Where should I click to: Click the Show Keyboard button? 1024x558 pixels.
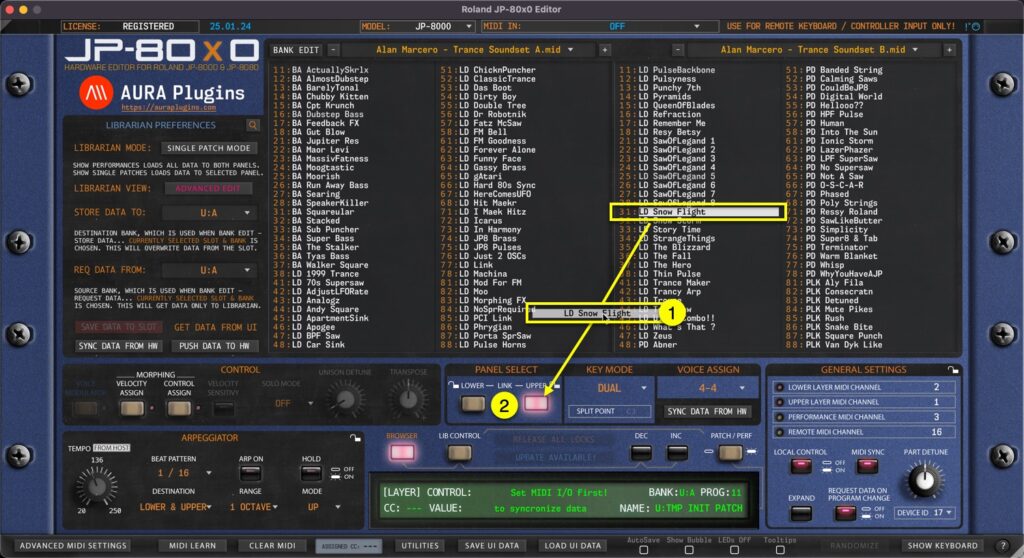942,546
